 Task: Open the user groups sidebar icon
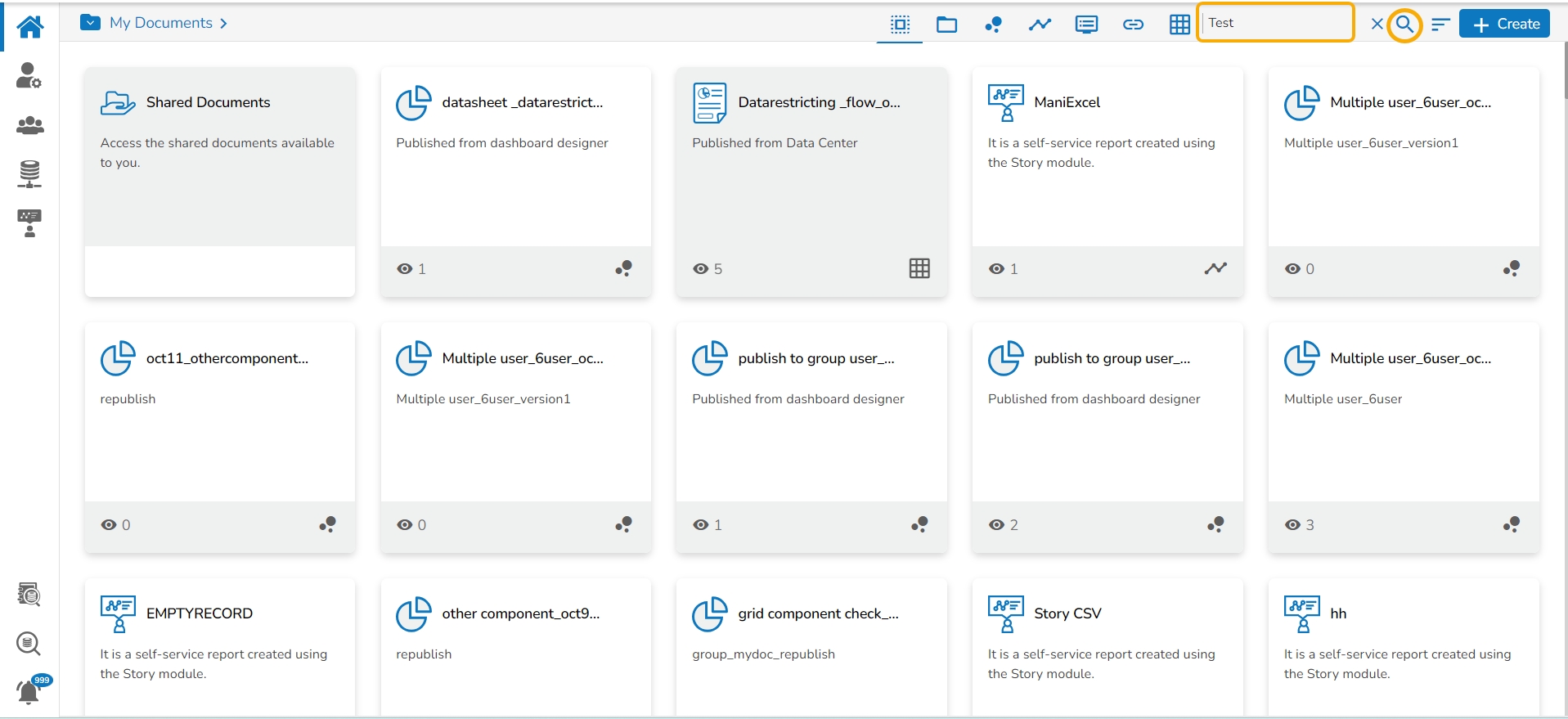point(29,125)
